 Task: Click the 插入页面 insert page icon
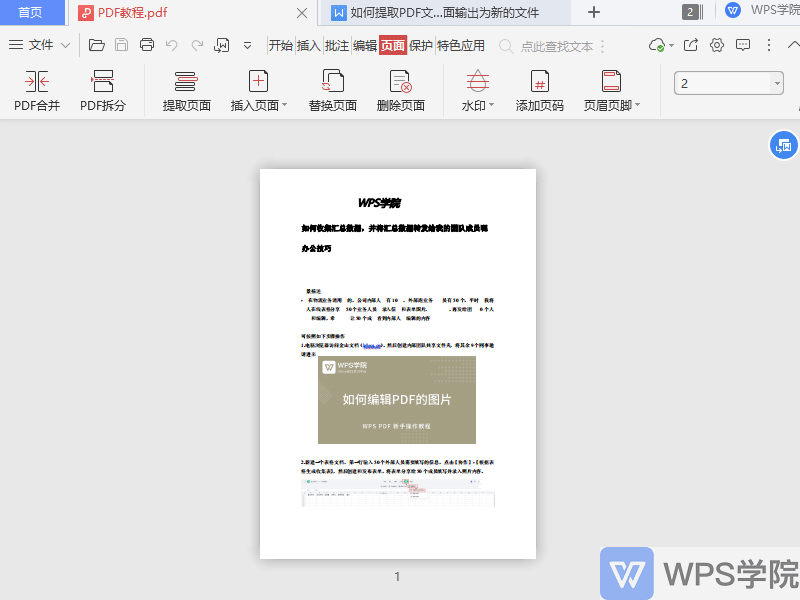[x=258, y=82]
